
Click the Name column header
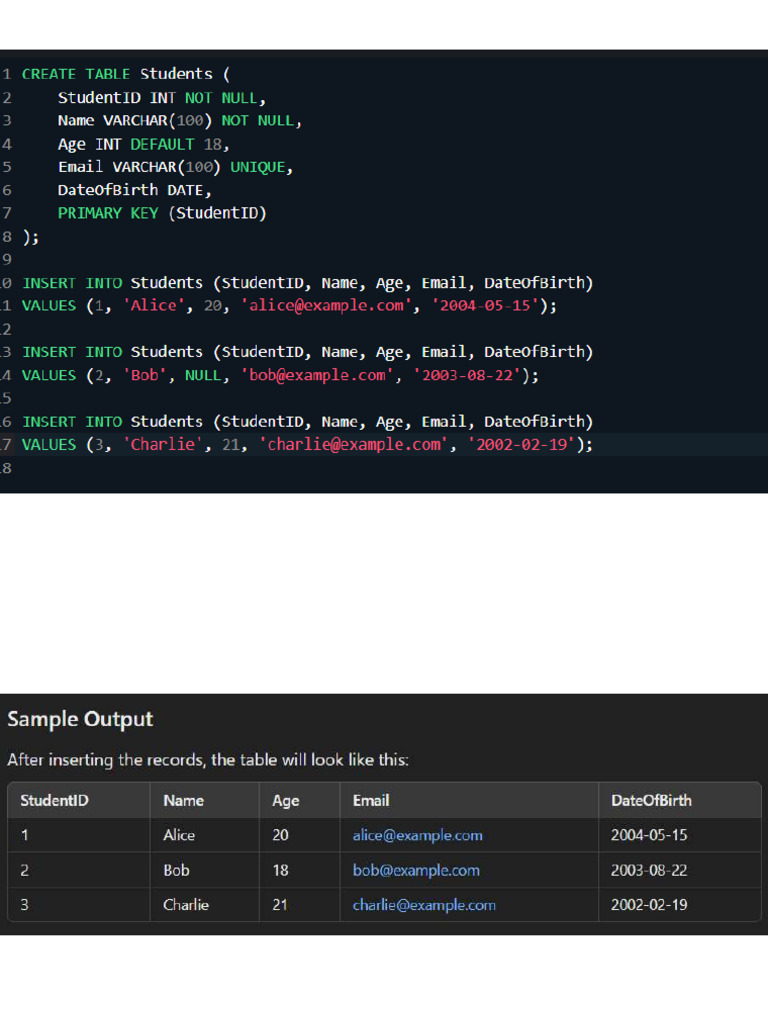(183, 800)
